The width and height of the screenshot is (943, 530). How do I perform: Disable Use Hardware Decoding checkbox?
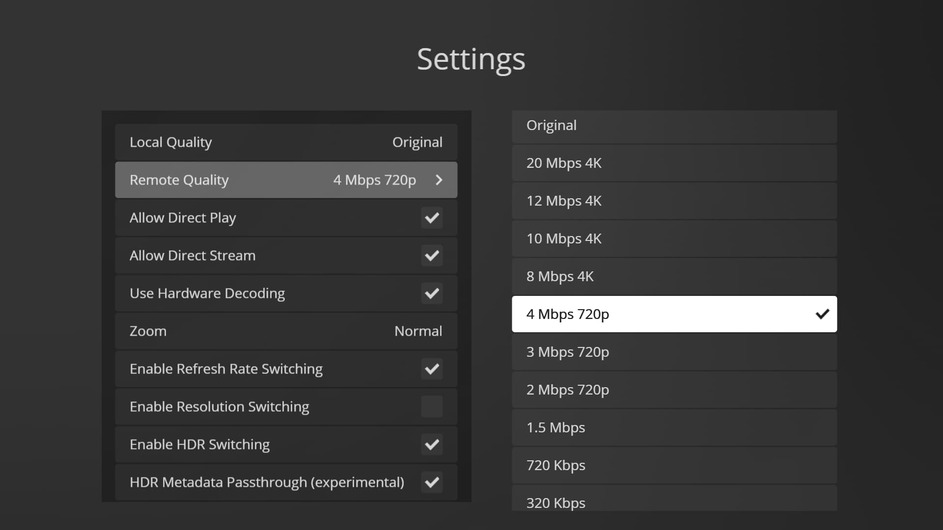click(x=431, y=294)
